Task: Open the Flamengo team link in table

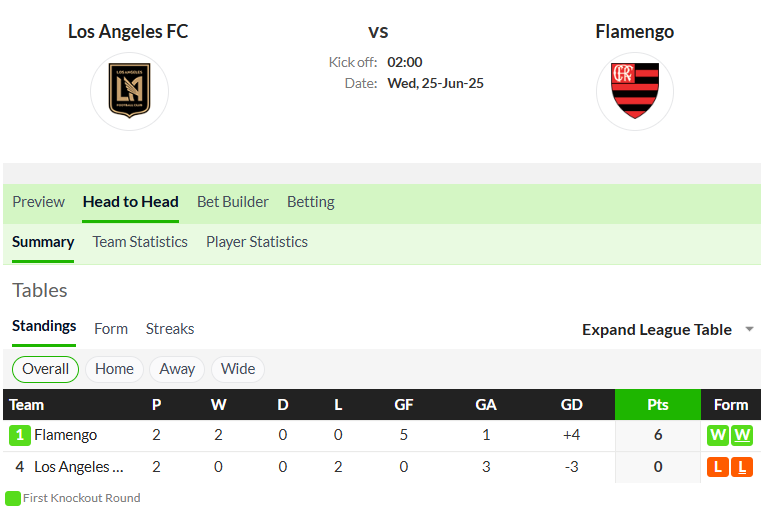Action: click(x=65, y=435)
